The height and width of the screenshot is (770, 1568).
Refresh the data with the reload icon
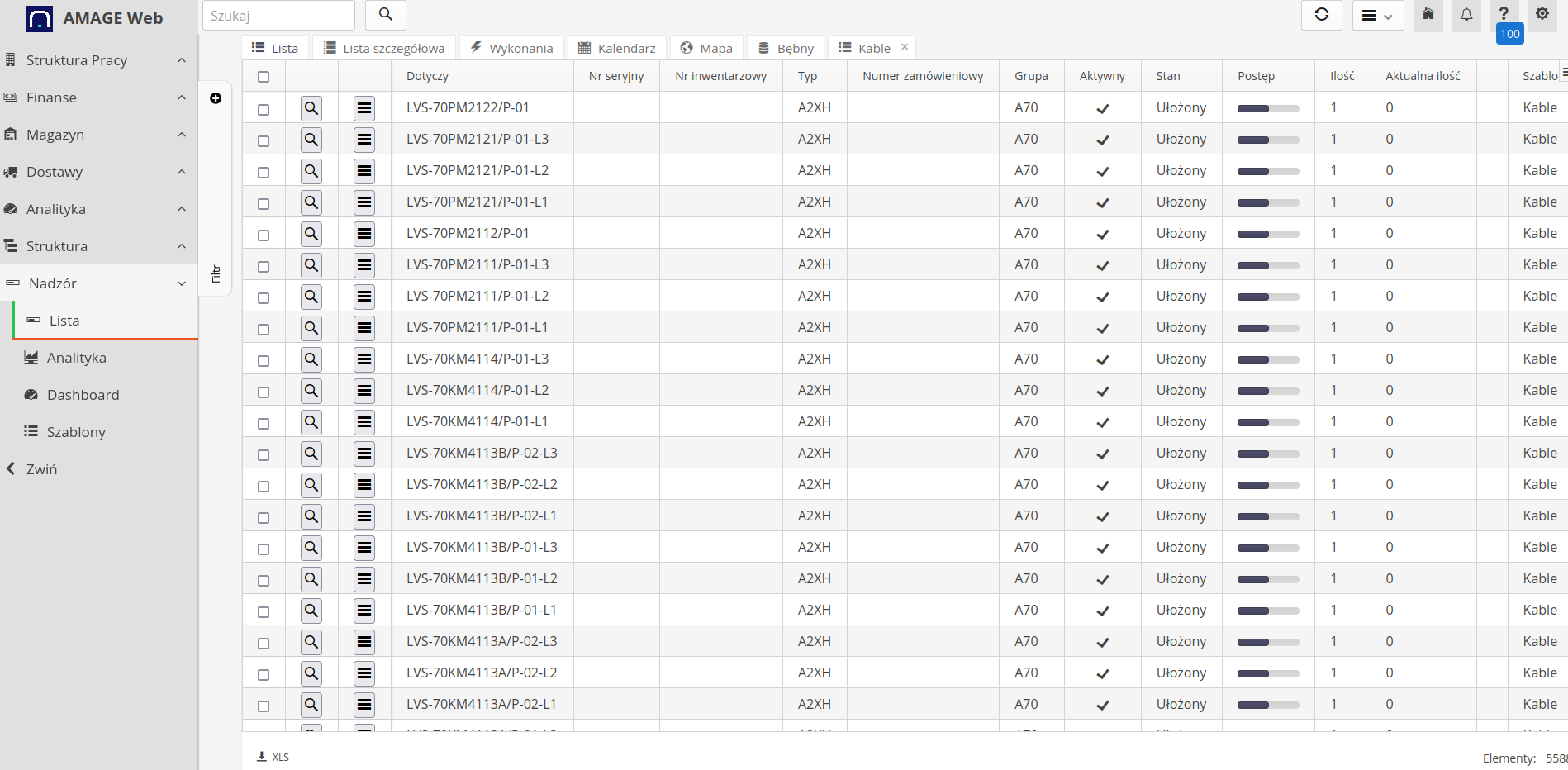tap(1322, 15)
